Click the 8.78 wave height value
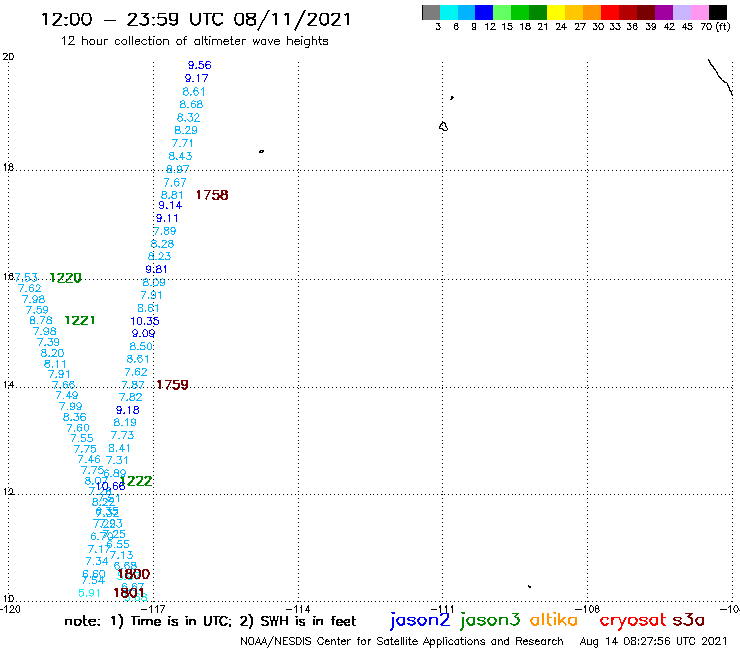Screen dimensions: 740x650 [41, 321]
